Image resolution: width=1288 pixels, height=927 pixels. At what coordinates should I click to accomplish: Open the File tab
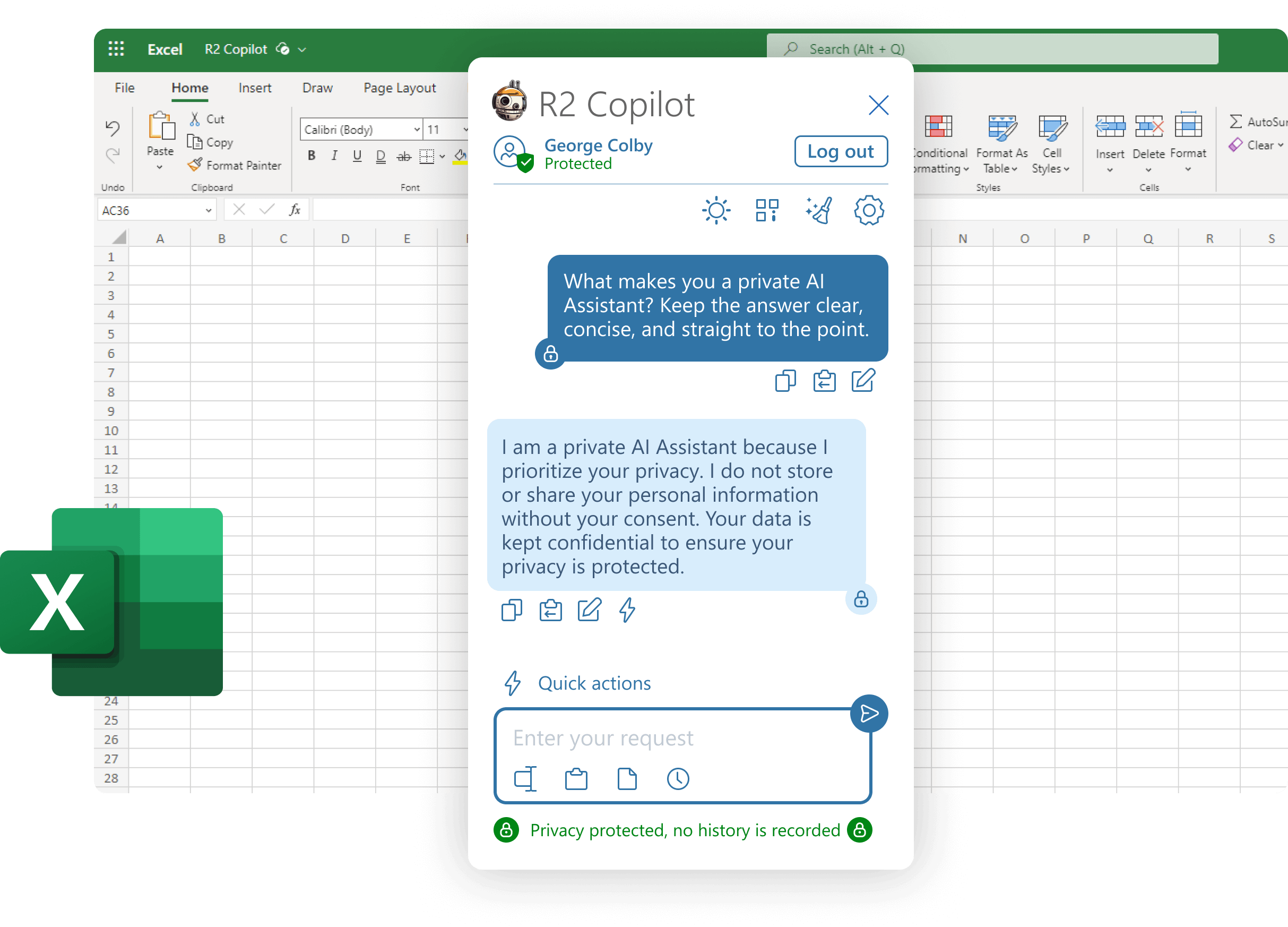coord(124,88)
